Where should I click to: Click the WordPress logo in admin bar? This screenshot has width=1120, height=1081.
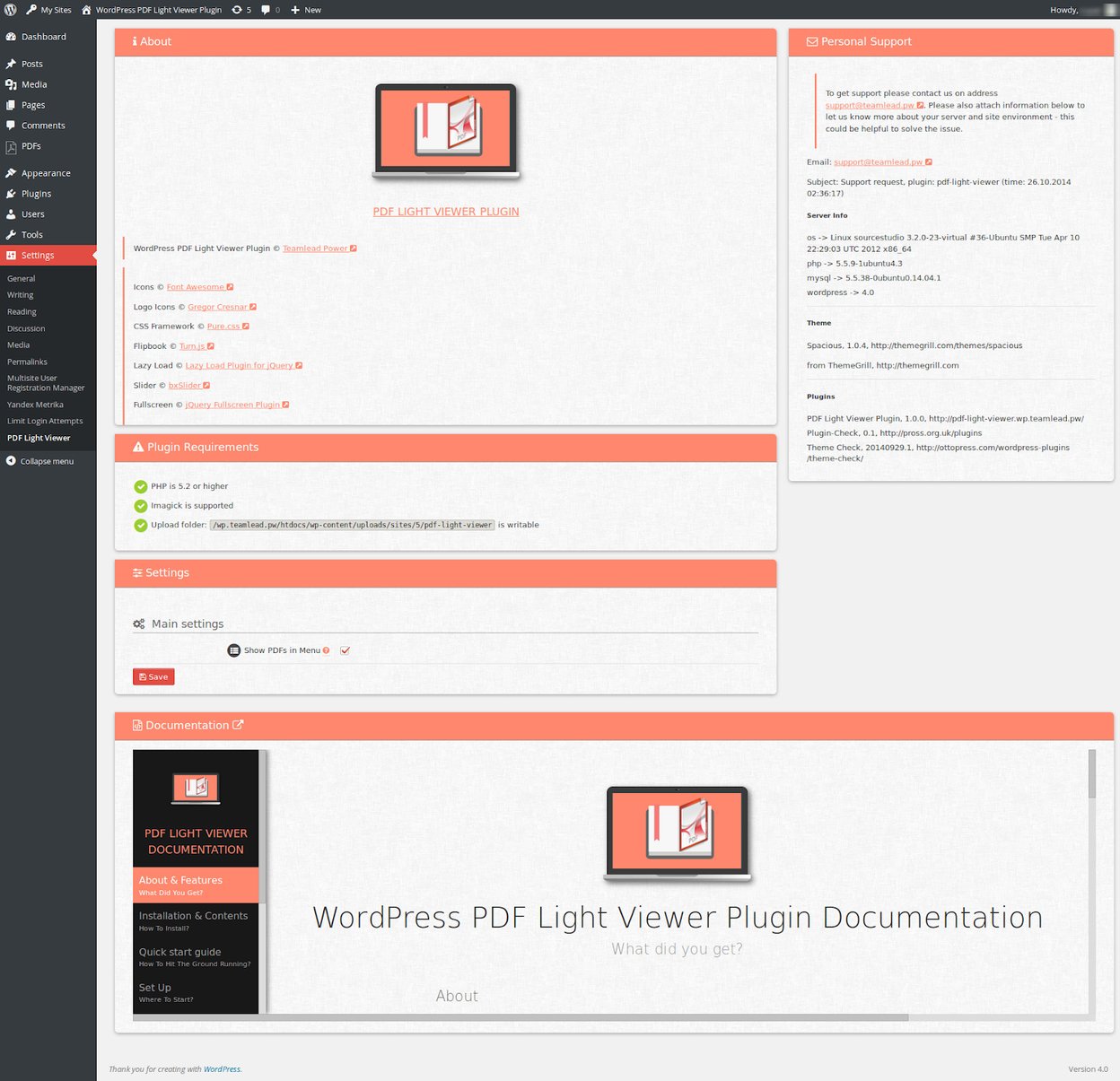[x=10, y=10]
